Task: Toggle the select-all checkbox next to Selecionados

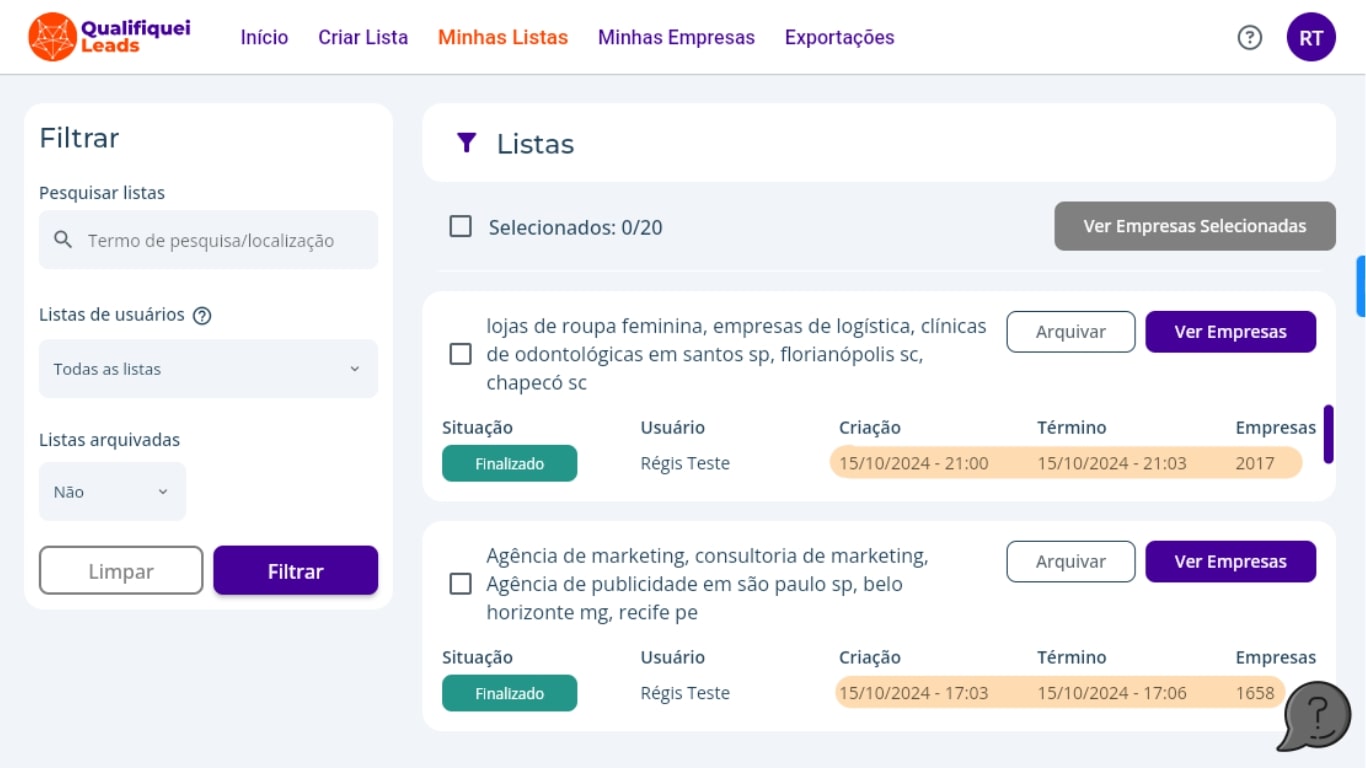Action: pos(460,226)
